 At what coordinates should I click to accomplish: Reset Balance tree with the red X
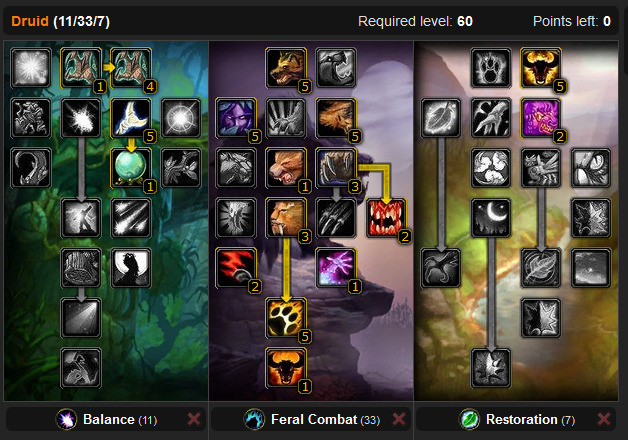194,419
